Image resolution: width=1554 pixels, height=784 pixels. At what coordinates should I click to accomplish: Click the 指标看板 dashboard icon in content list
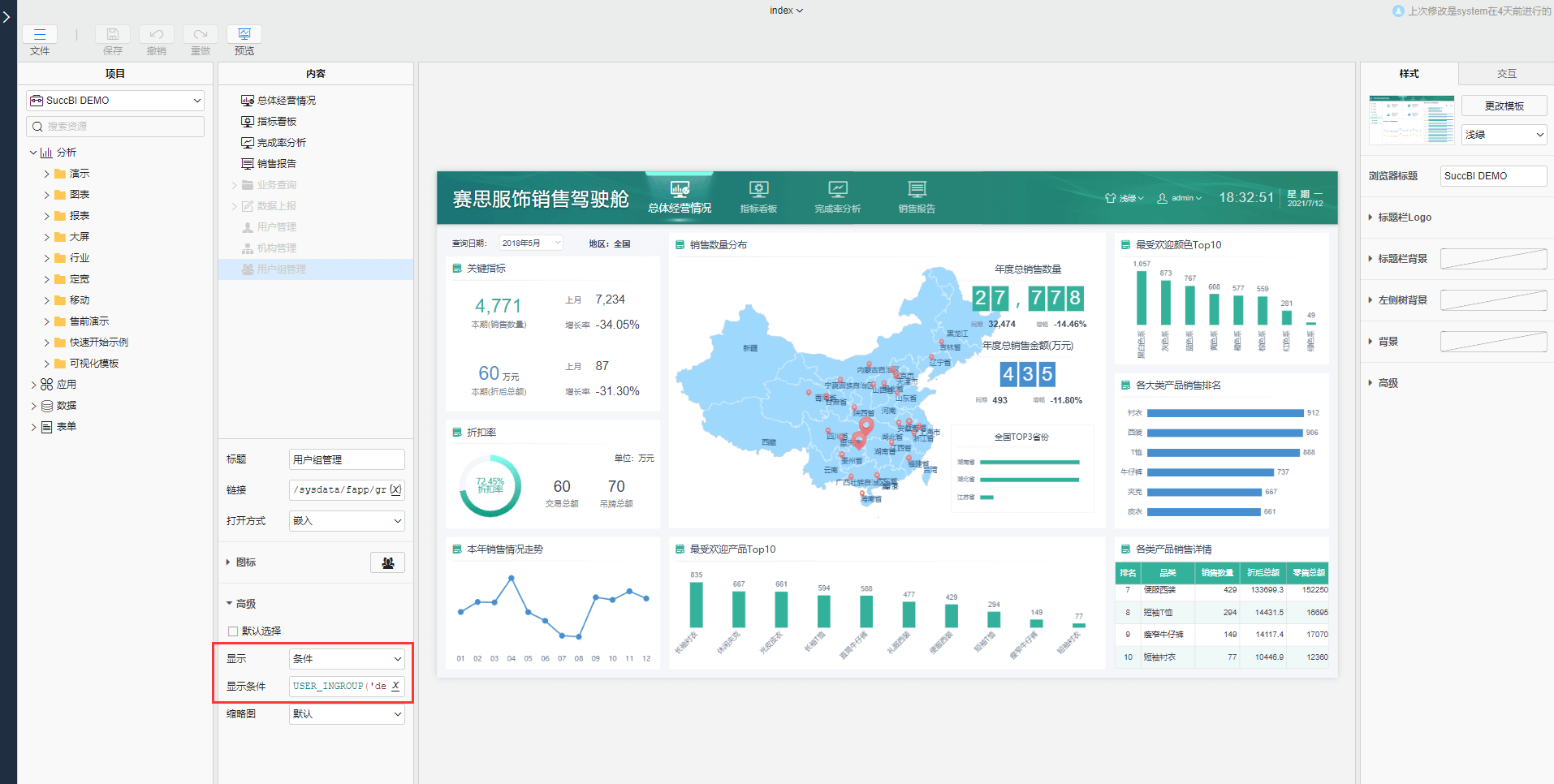[x=248, y=121]
